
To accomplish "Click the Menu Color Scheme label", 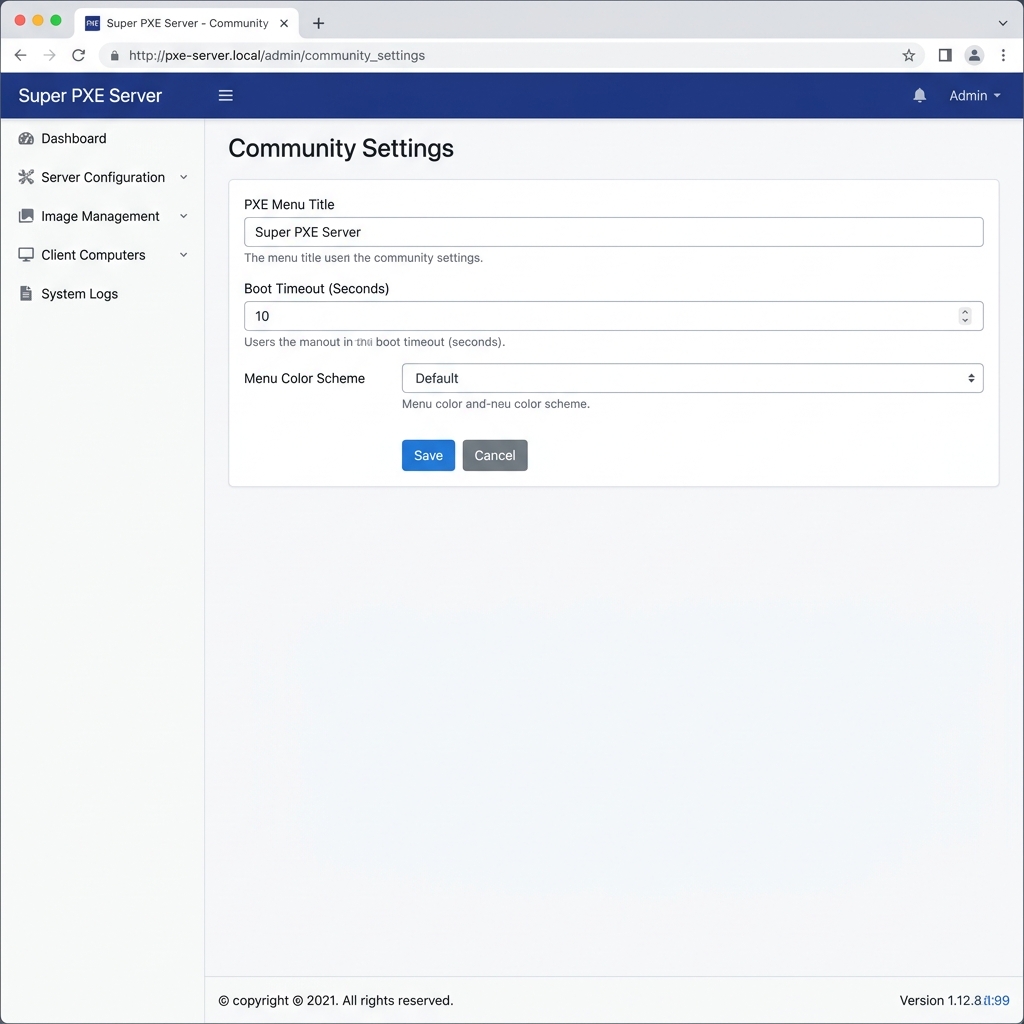I will (304, 378).
